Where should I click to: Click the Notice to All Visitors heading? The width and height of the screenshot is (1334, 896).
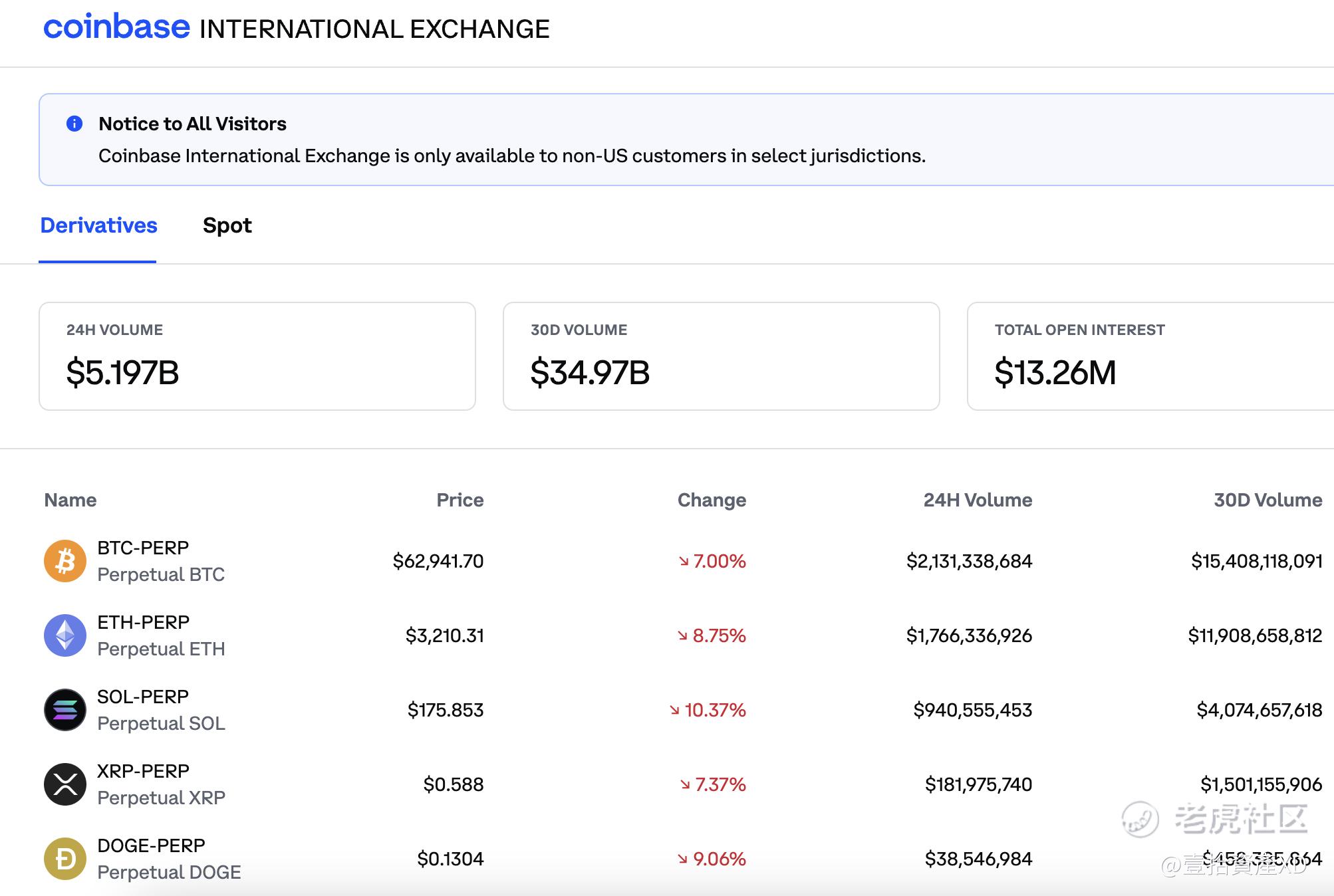192,124
